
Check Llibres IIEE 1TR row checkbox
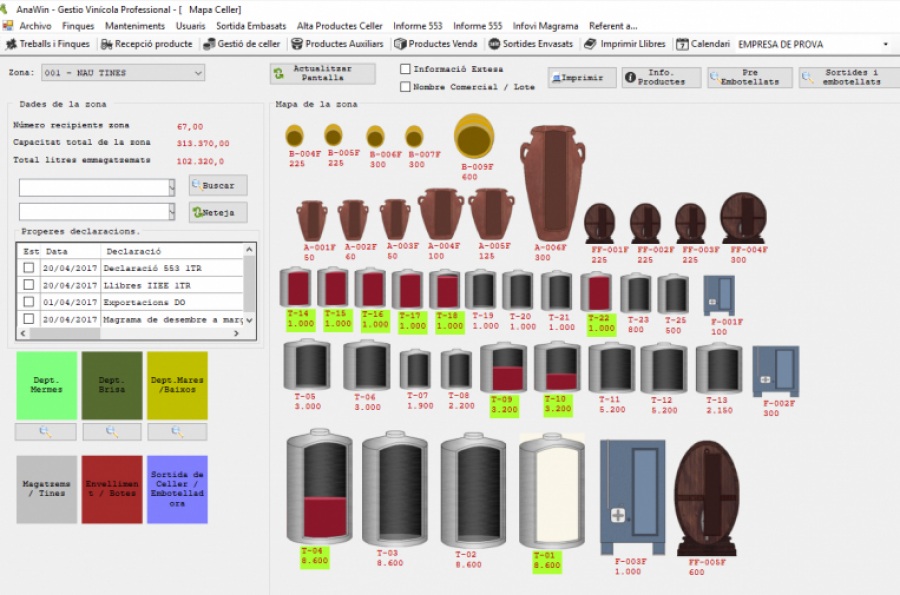point(29,285)
